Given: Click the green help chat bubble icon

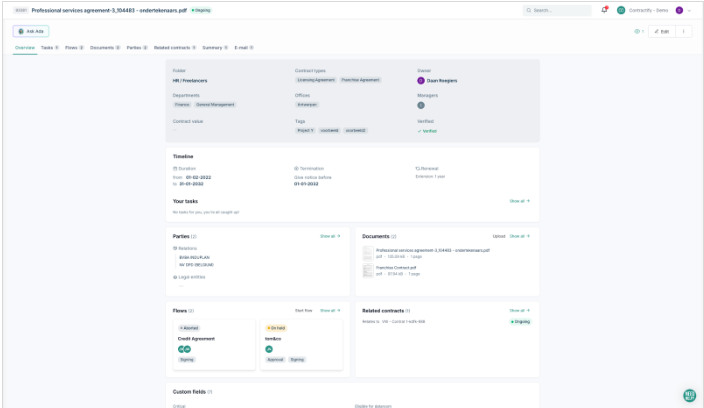Looking at the screenshot, I should [x=689, y=395].
